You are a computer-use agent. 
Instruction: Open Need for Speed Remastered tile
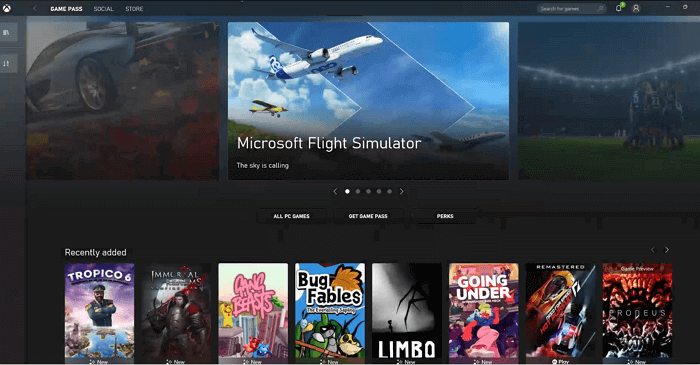[561, 312]
